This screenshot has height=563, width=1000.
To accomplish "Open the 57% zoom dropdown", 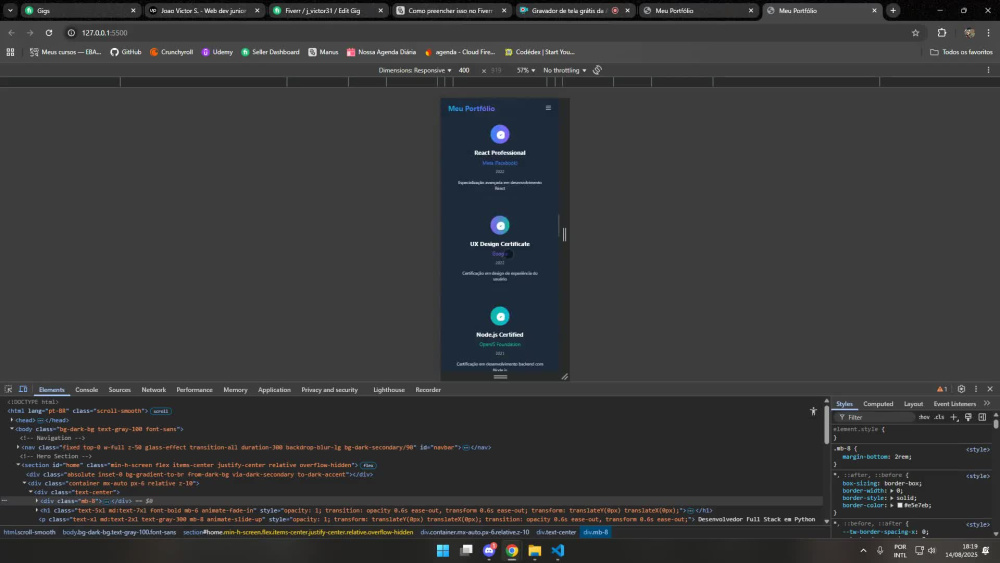I will [x=526, y=70].
